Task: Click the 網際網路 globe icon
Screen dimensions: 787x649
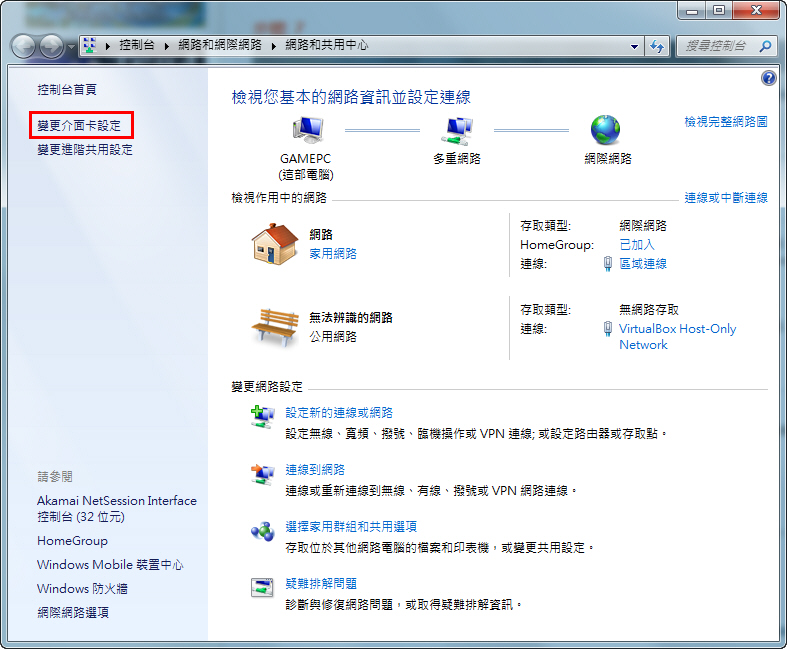Action: coord(605,130)
